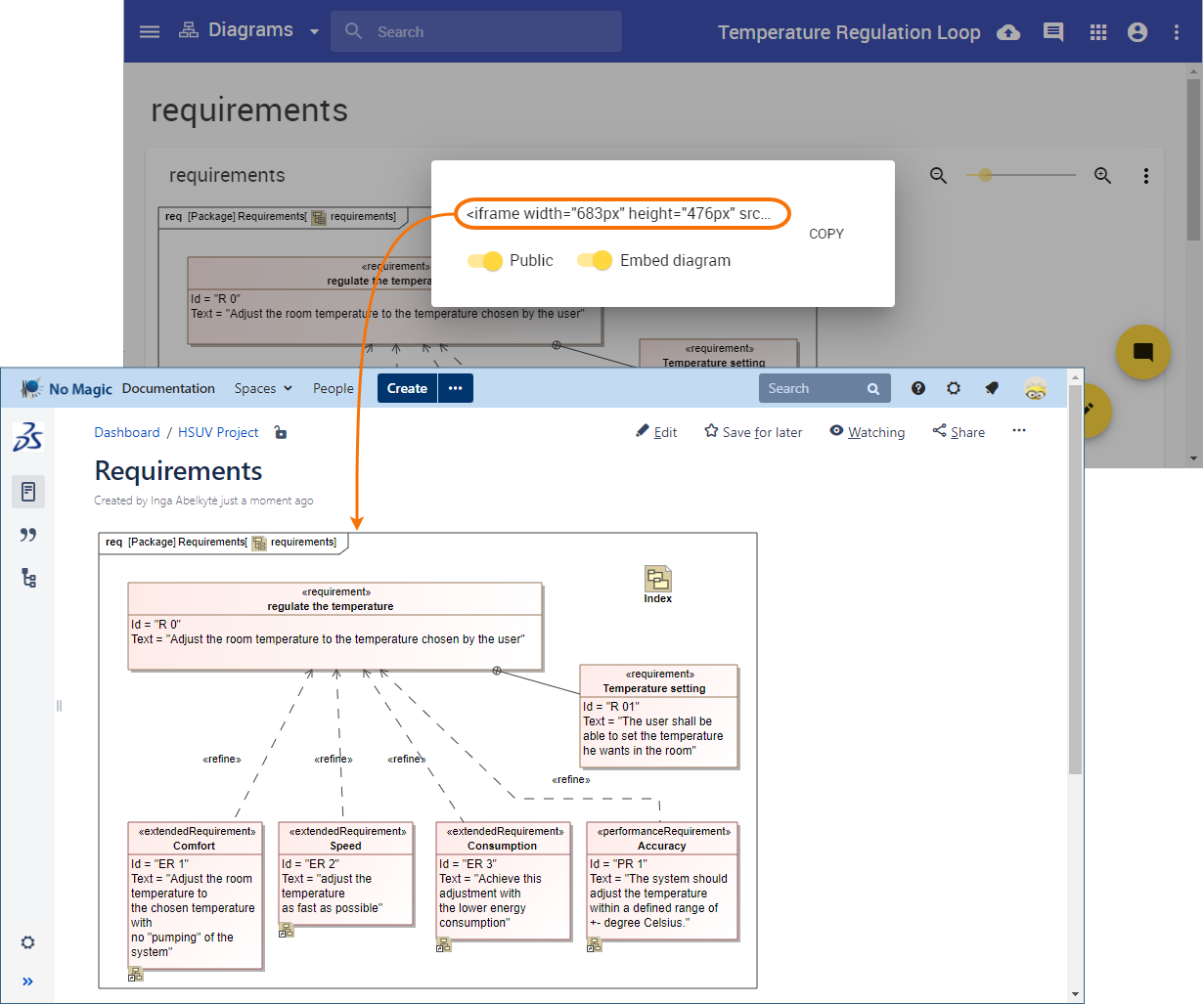
Task: Click the sidebar resize handle
Action: tap(59, 706)
